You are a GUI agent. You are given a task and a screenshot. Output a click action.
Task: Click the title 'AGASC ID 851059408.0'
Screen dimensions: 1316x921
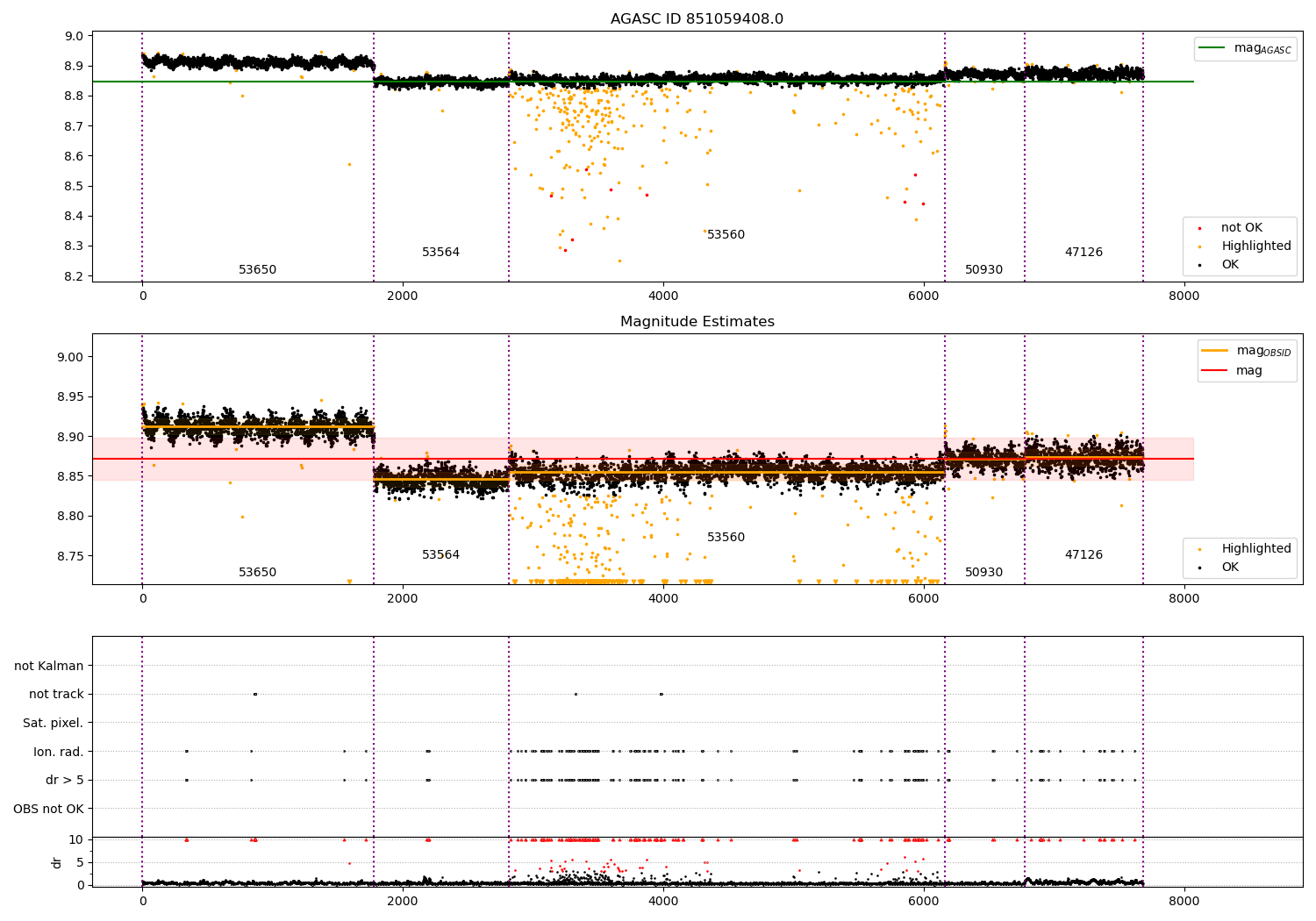[x=697, y=19]
